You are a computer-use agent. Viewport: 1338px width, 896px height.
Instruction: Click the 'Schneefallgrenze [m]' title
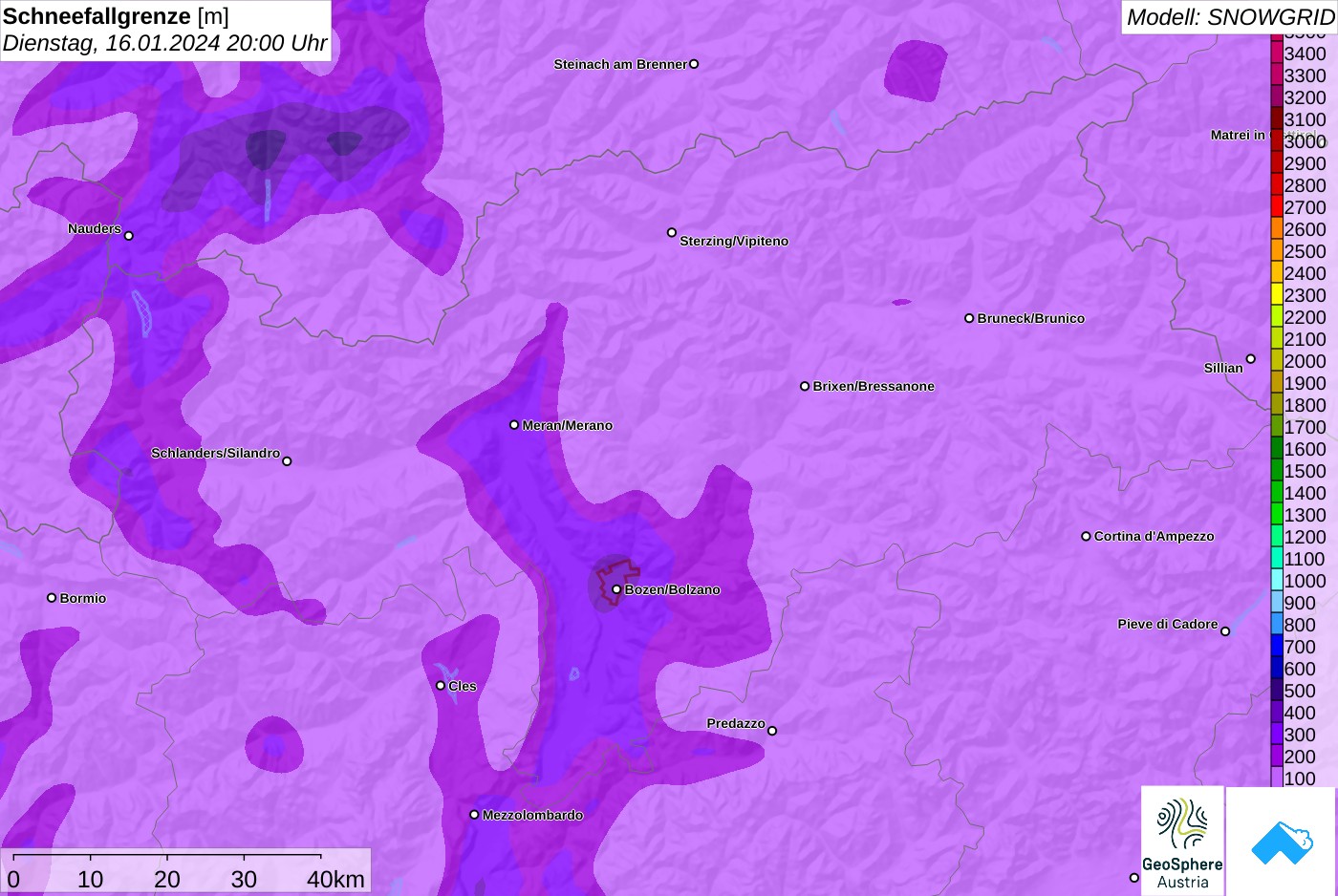(x=116, y=16)
